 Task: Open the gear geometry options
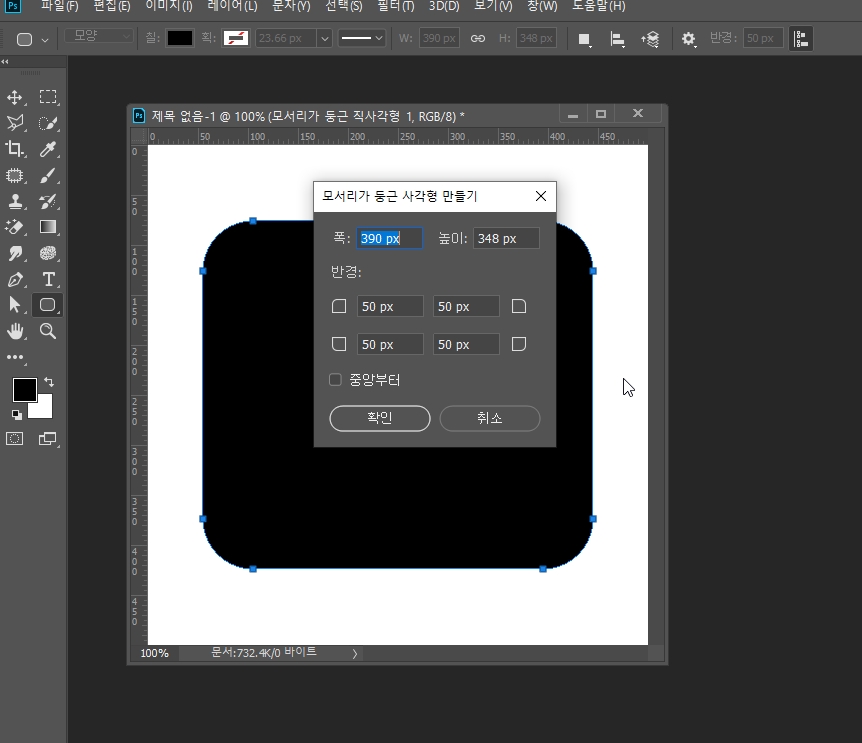coord(688,39)
